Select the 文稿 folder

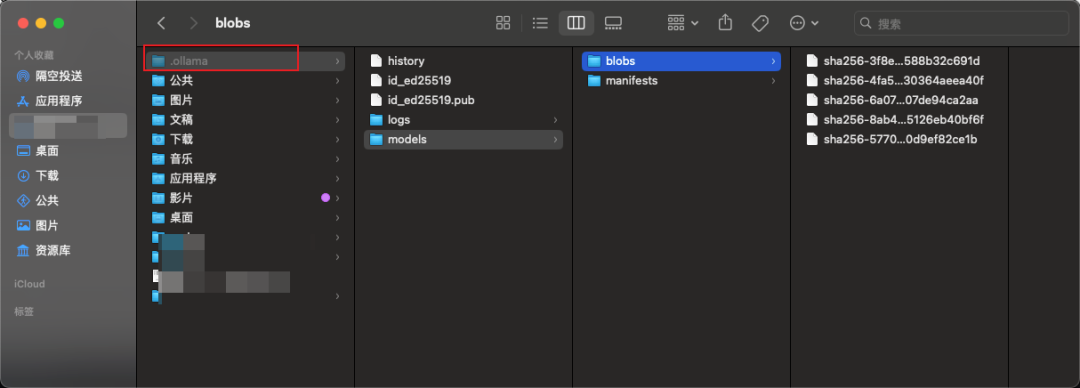point(246,120)
